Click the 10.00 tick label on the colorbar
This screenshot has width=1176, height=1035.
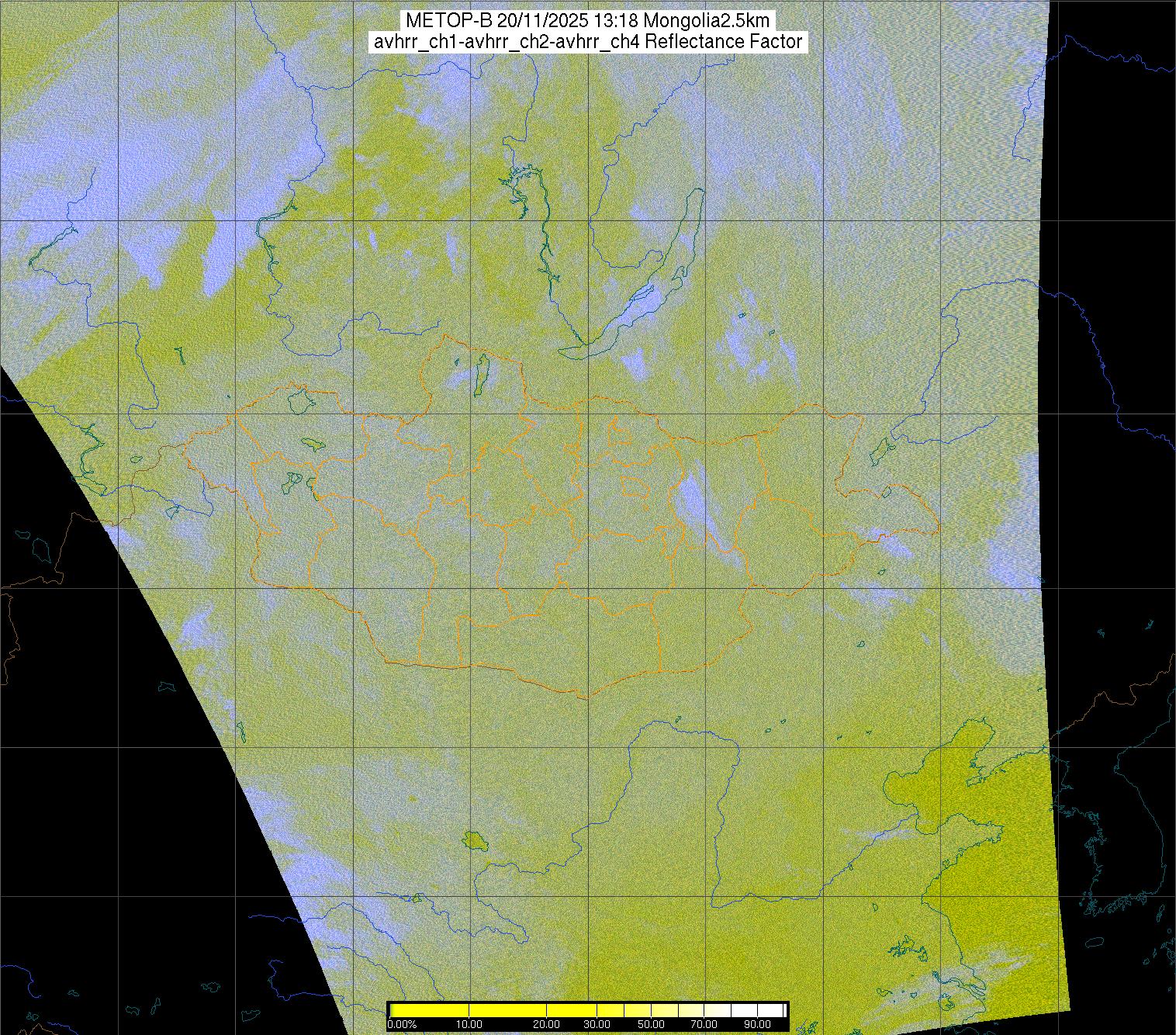[x=469, y=1024]
